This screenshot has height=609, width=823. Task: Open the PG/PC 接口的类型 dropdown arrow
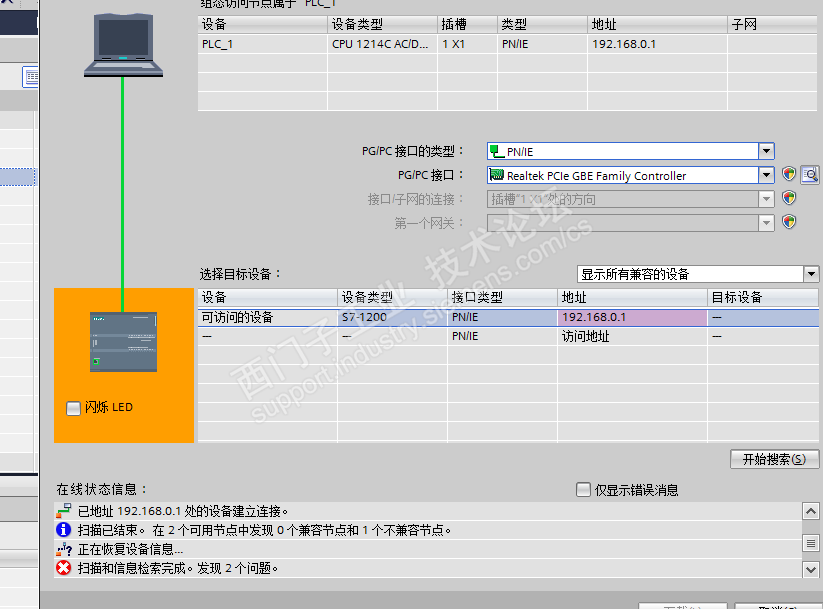766,151
